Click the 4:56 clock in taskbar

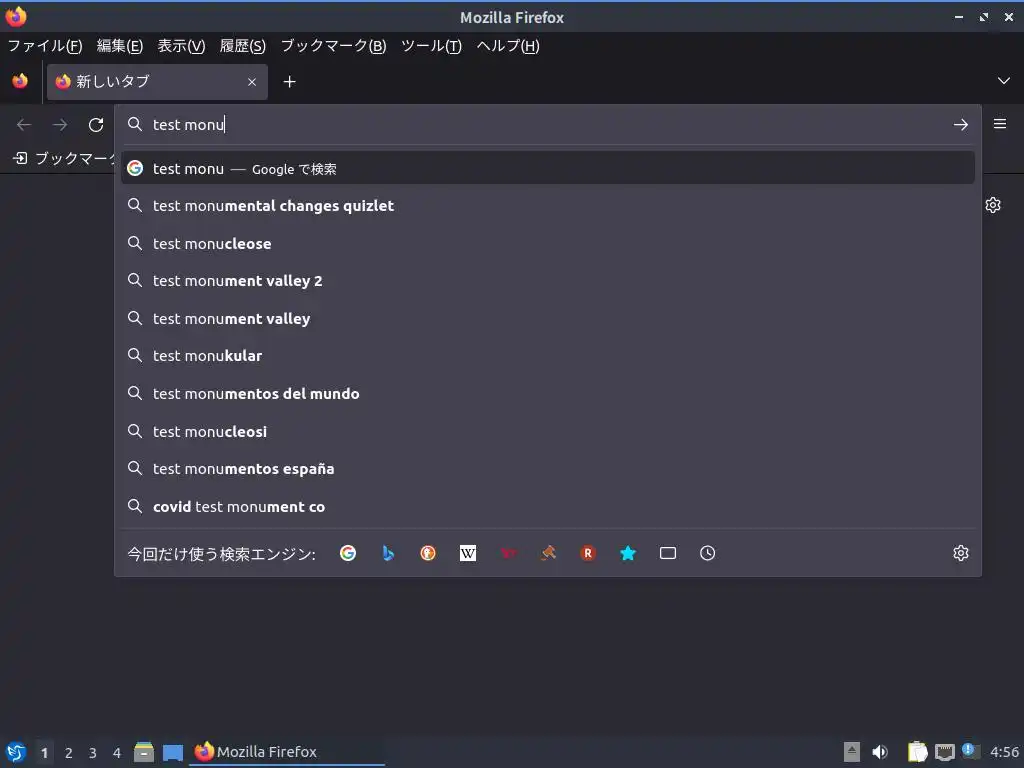click(x=1004, y=752)
